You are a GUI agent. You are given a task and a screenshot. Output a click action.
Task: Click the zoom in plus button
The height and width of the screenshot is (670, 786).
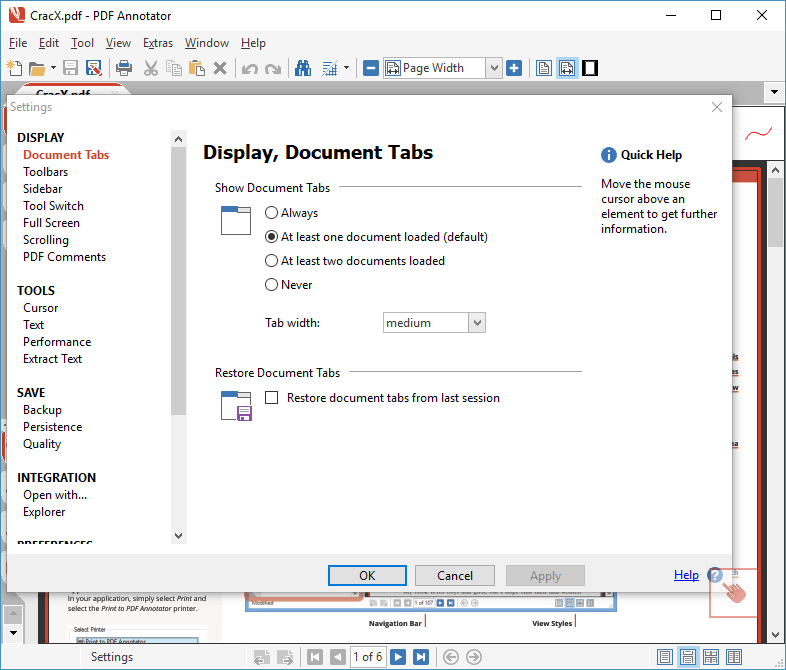pos(514,68)
